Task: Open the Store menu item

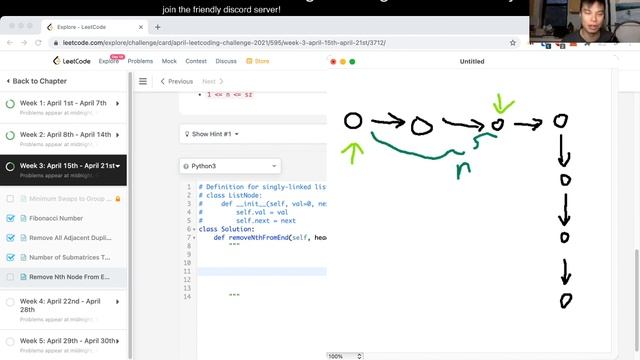Action: [258, 61]
